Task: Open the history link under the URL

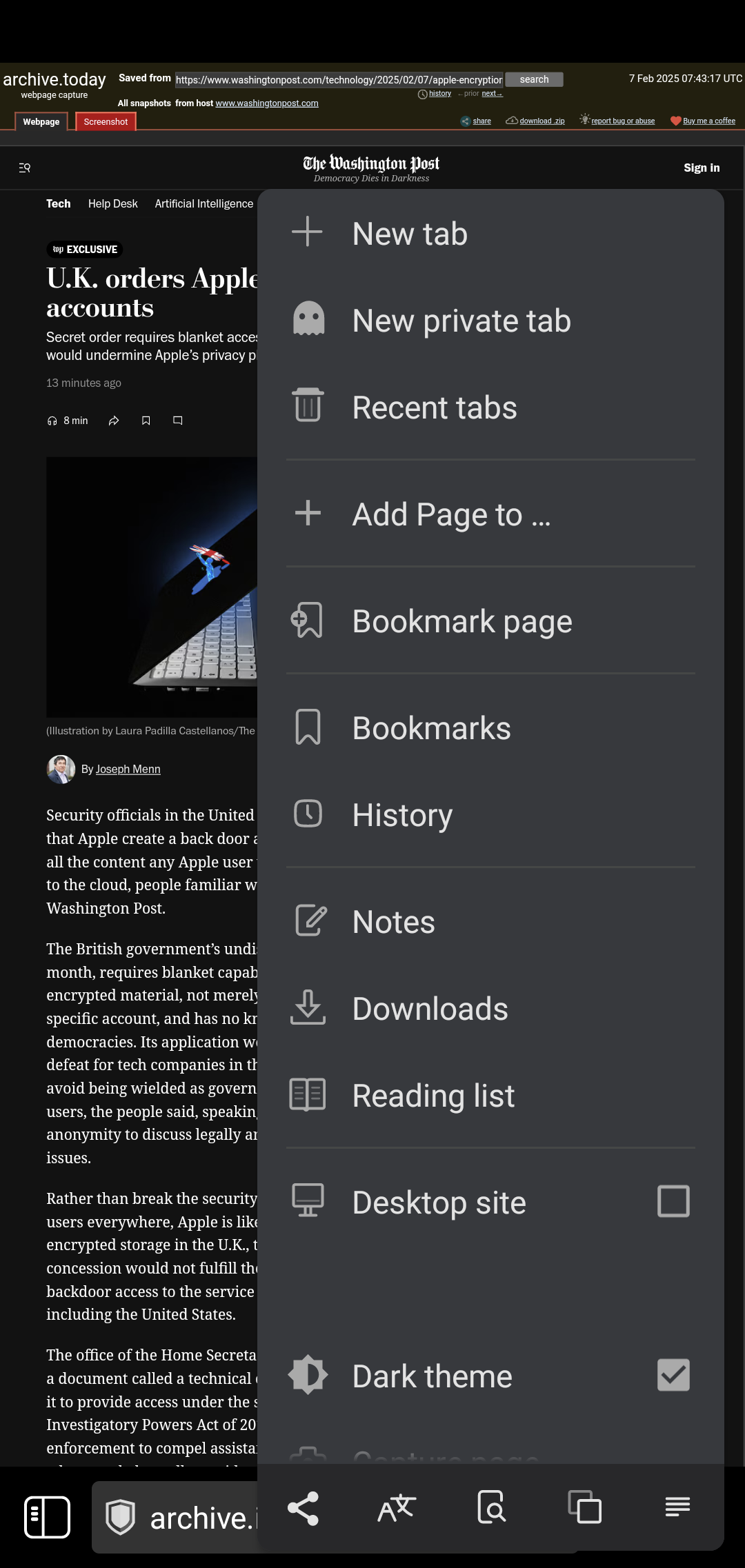Action: [x=439, y=94]
